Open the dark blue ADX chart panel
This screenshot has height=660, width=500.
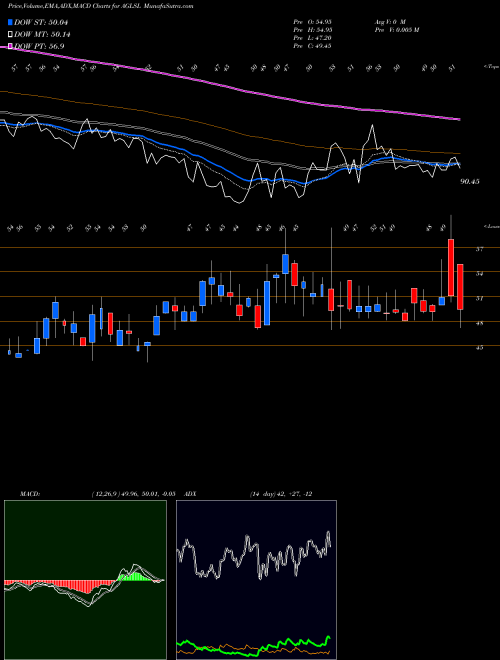(x=256, y=580)
